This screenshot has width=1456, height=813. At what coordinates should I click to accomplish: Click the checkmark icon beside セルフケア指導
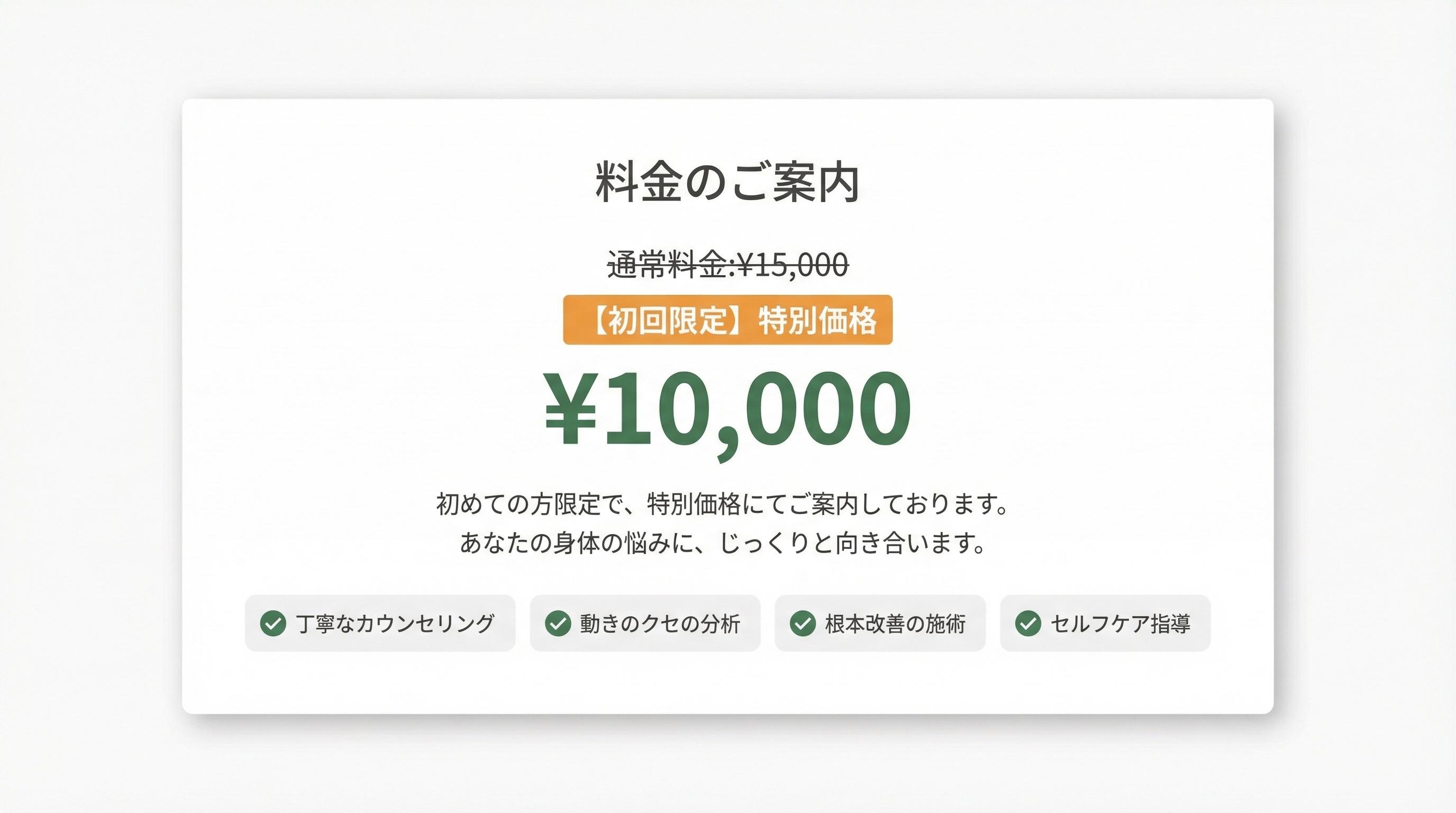click(1027, 624)
